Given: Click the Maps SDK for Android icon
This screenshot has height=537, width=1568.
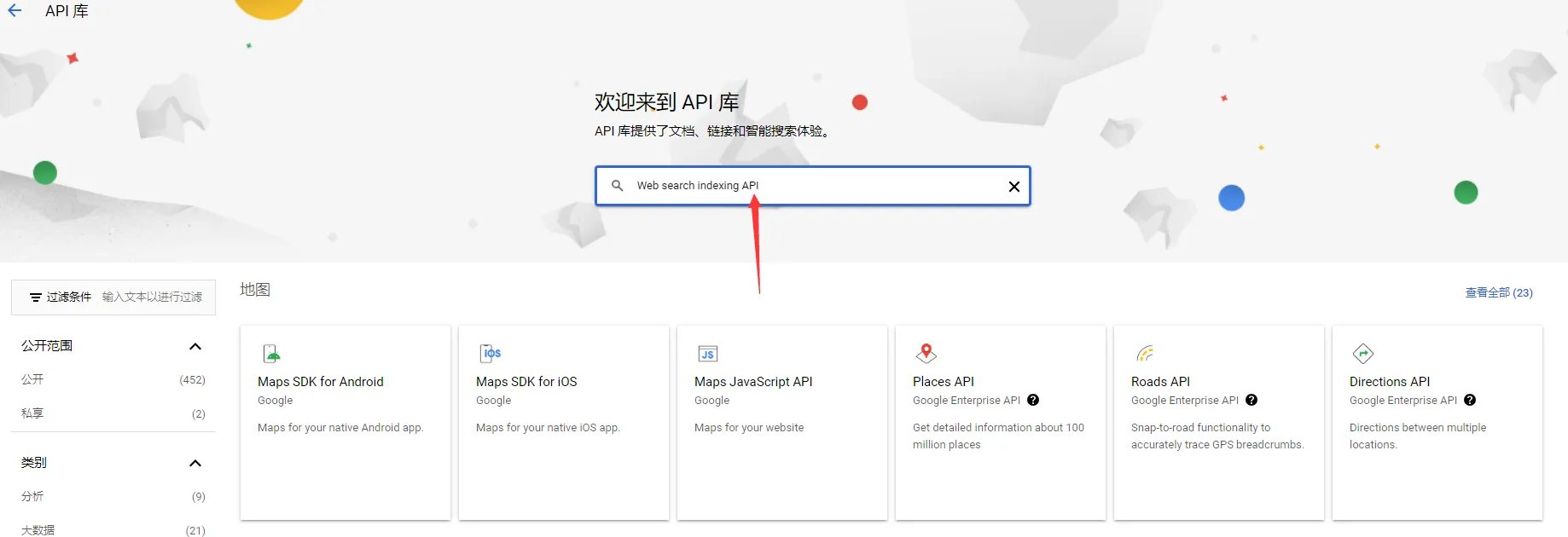Looking at the screenshot, I should click(x=272, y=354).
